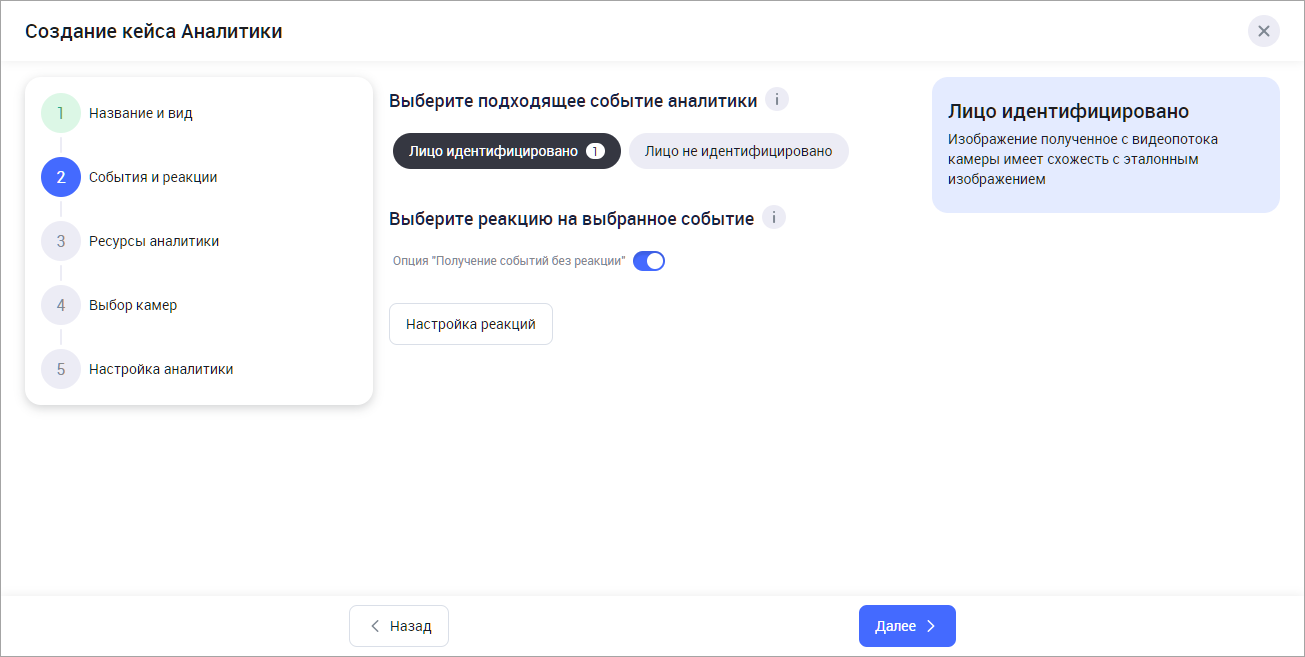Jump to the 'Ресурсы аналитики' step
This screenshot has width=1305, height=657.
pyautogui.click(x=154, y=241)
